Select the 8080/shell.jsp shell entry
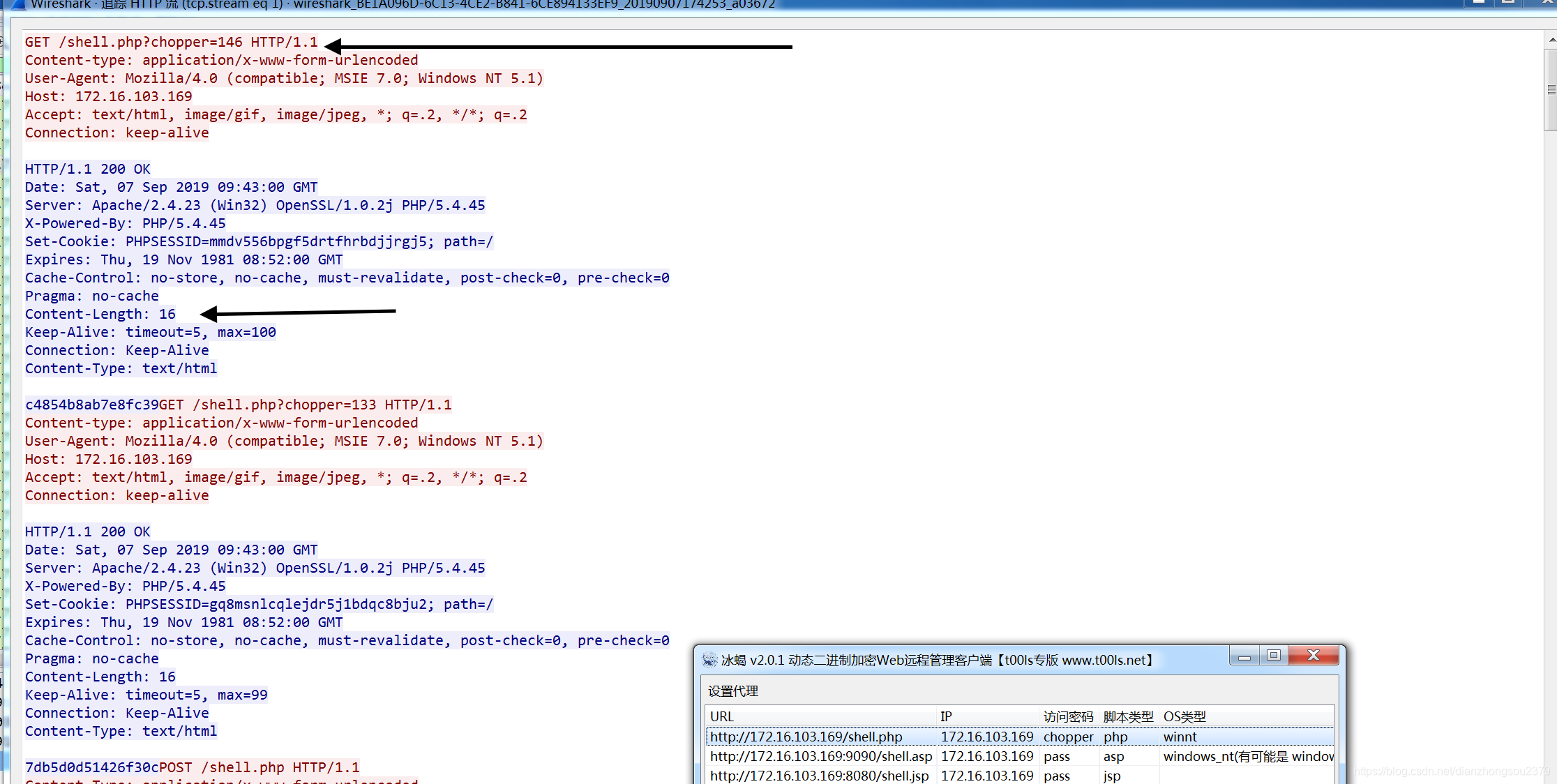Viewport: 1557px width, 784px height. point(819,776)
